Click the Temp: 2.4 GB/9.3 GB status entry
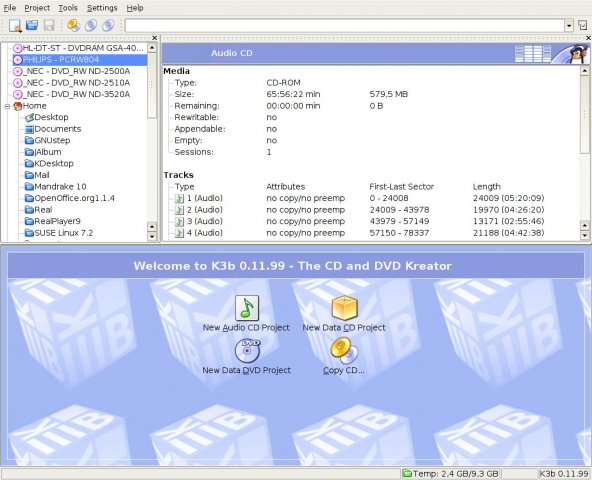The height and width of the screenshot is (480, 592). click(x=450, y=474)
